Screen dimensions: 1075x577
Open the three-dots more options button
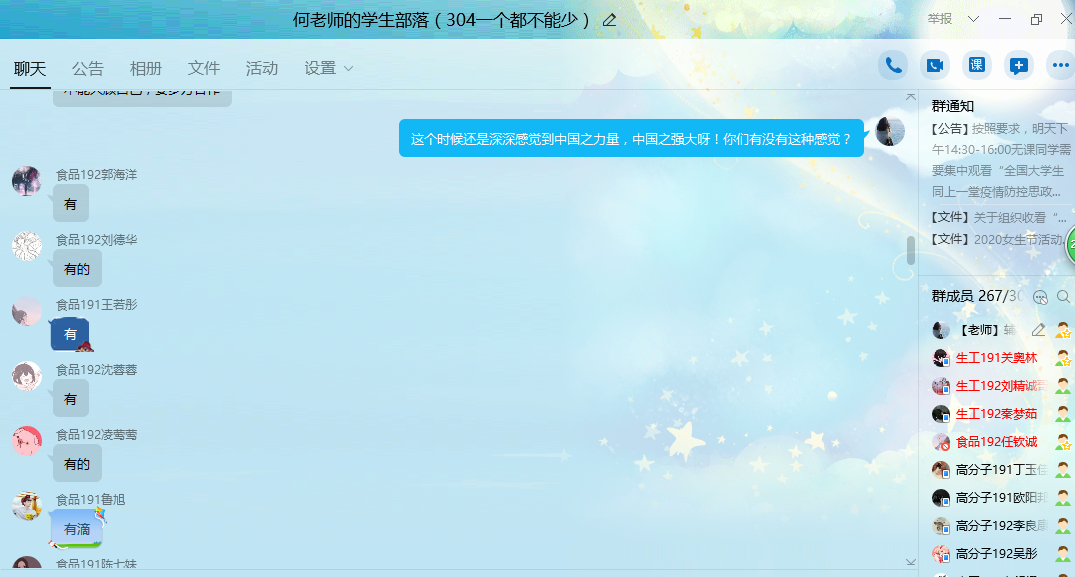pyautogui.click(x=1059, y=66)
